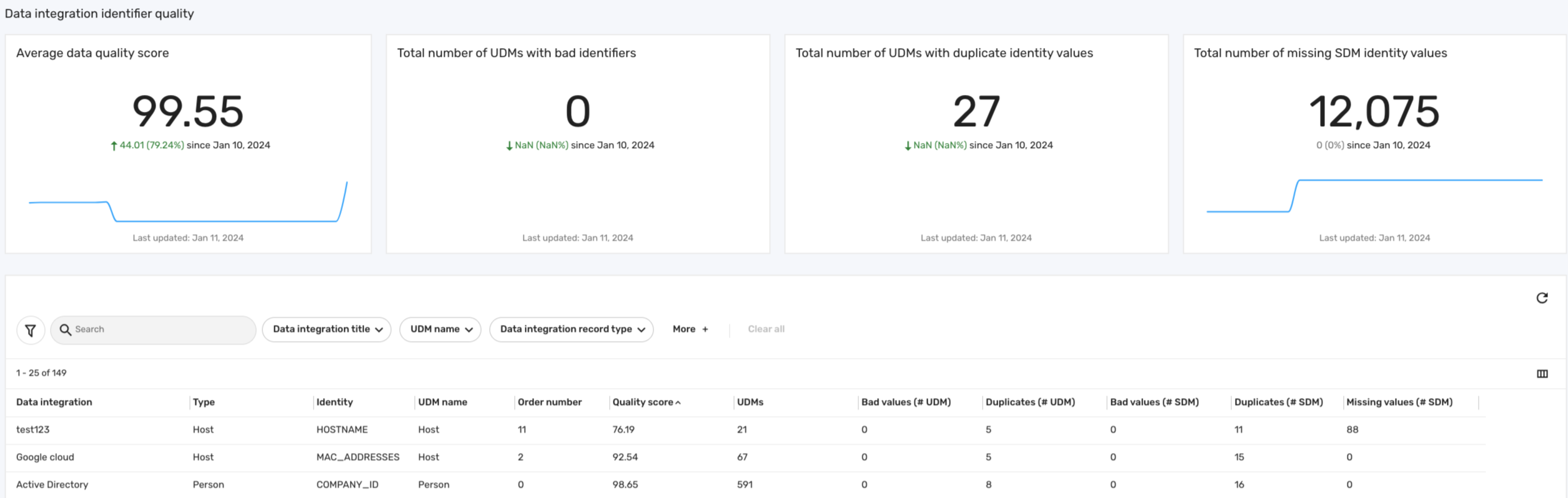Screen dimensions: 1568x498
Task: Click the Person type cell for Active Directory
Action: click(x=208, y=485)
